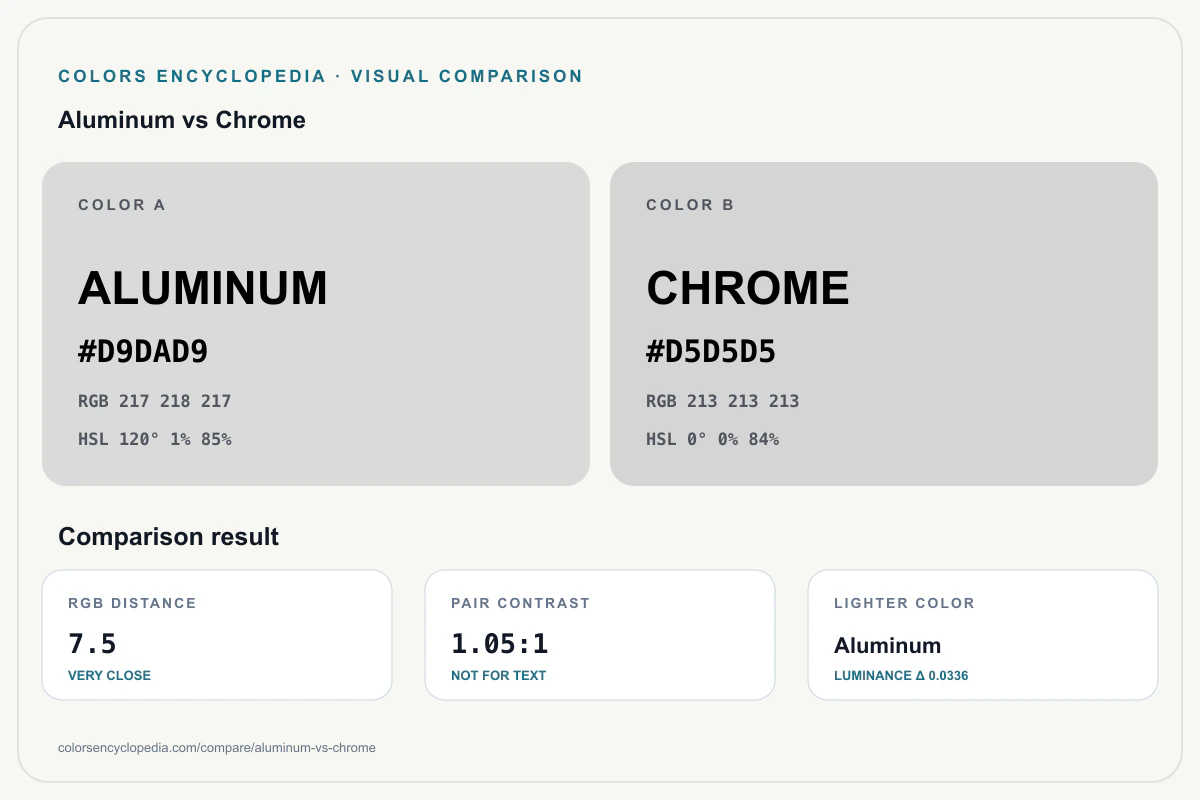The image size is (1200, 800).
Task: Click the 'ALUMINUM' color name heading
Action: click(x=203, y=289)
